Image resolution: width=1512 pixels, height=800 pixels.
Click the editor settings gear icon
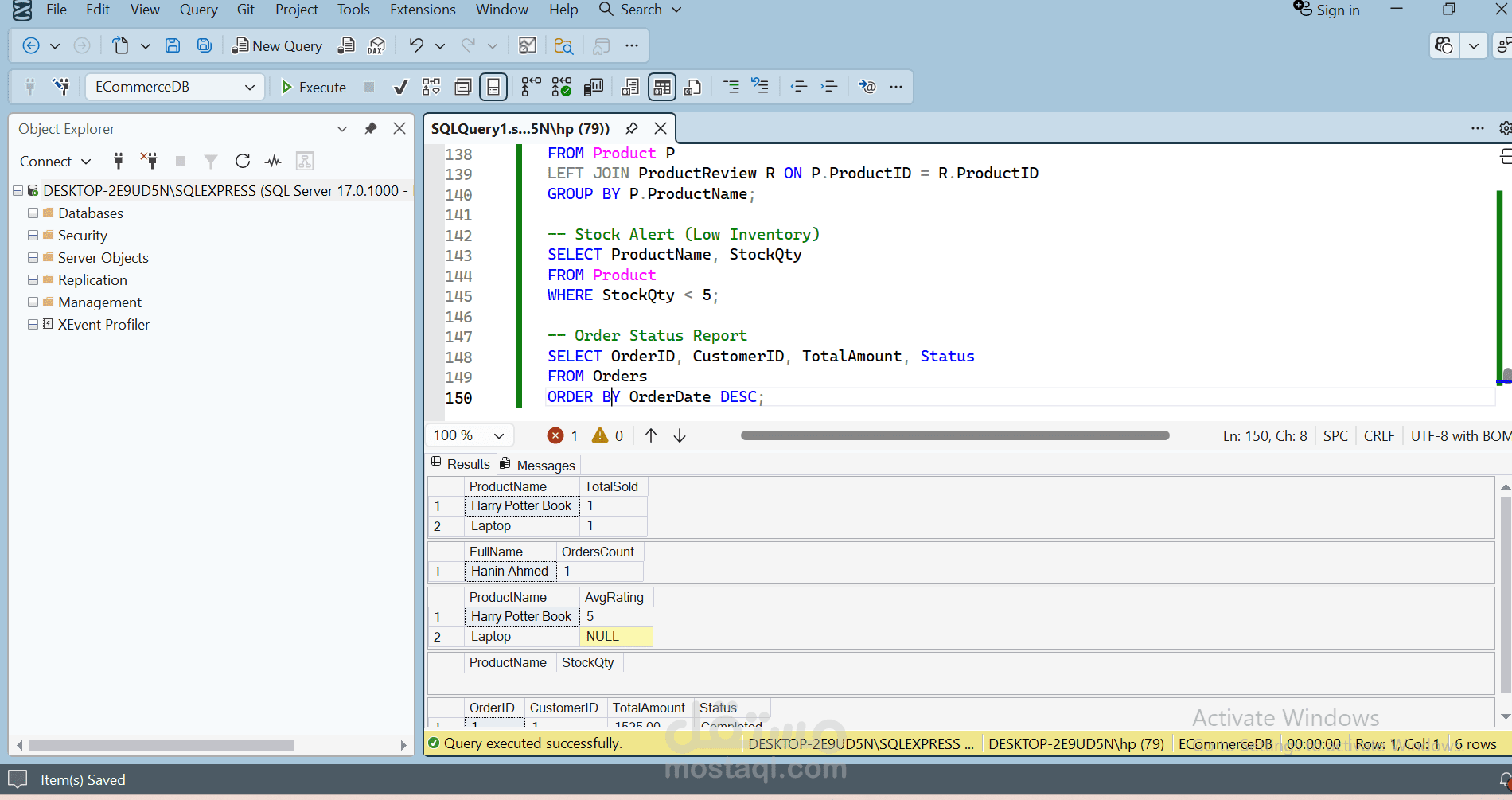pyautogui.click(x=1504, y=128)
